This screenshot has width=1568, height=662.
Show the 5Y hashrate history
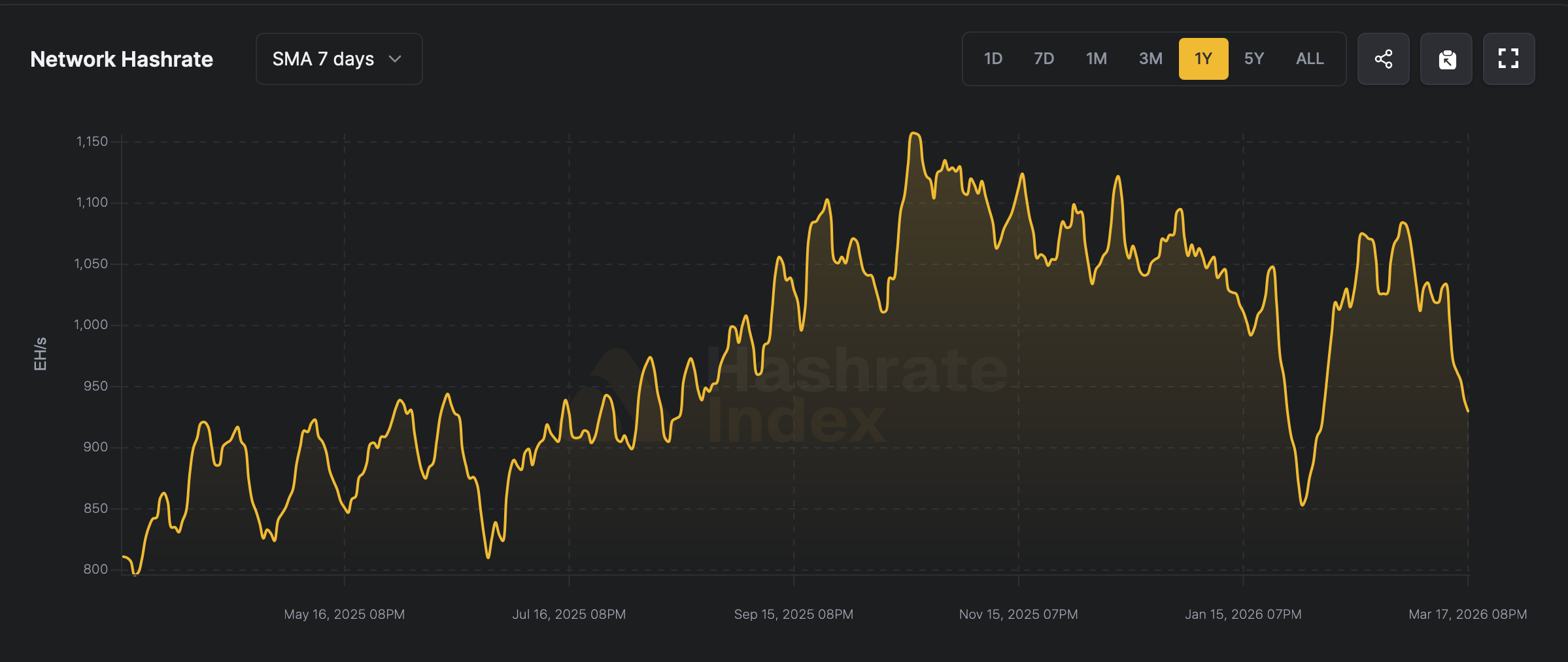point(1253,59)
